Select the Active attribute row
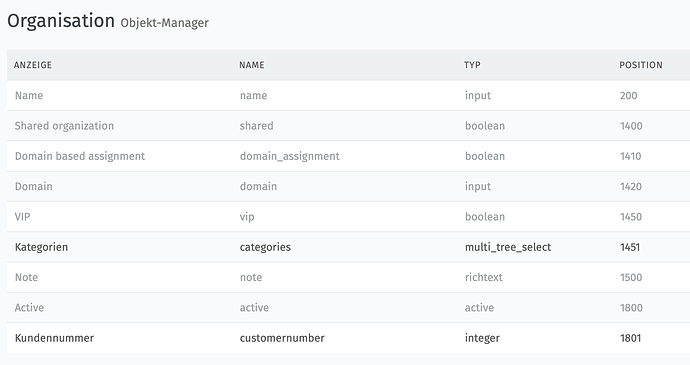The width and height of the screenshot is (690, 365). 349,308
